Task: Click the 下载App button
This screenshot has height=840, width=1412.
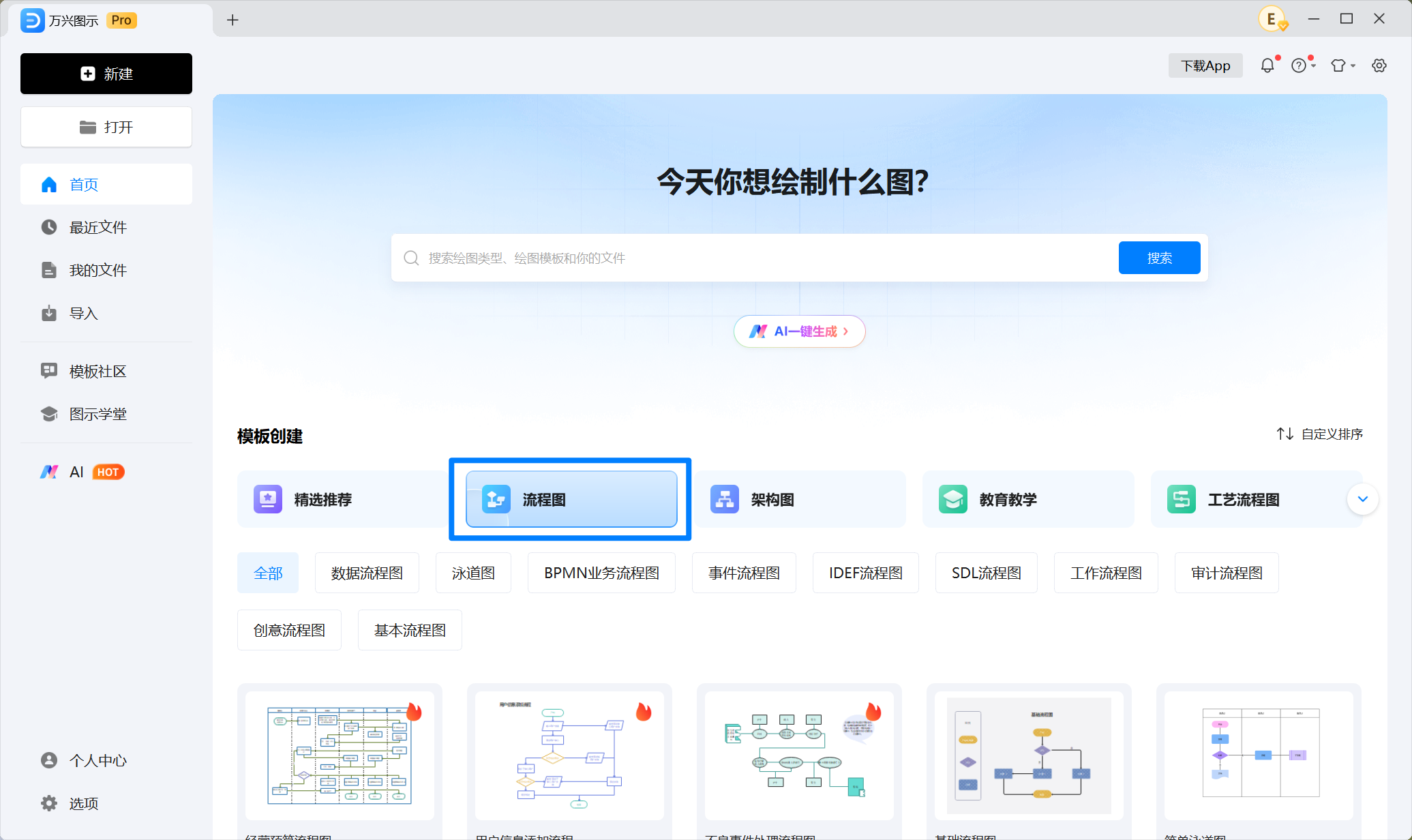Action: point(1205,65)
